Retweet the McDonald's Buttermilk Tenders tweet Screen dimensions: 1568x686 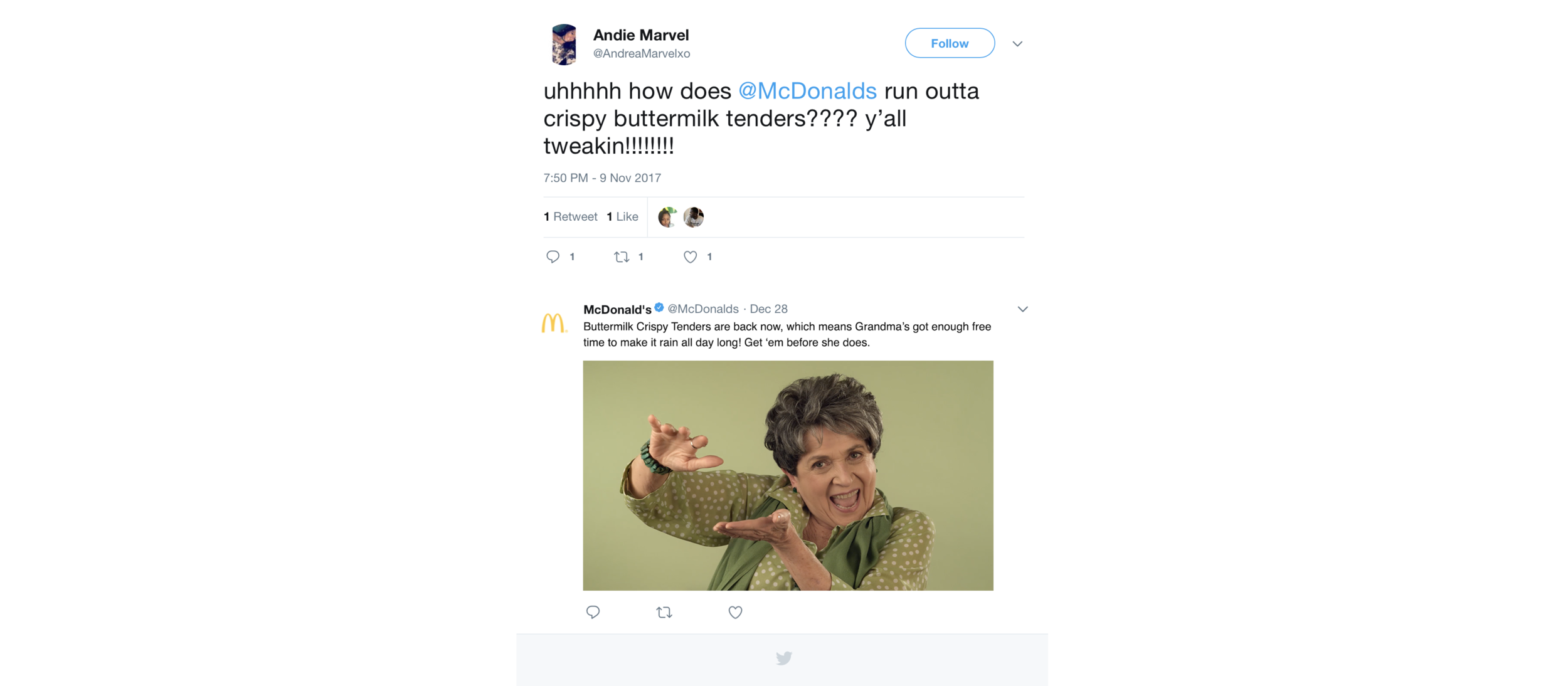[664, 612]
